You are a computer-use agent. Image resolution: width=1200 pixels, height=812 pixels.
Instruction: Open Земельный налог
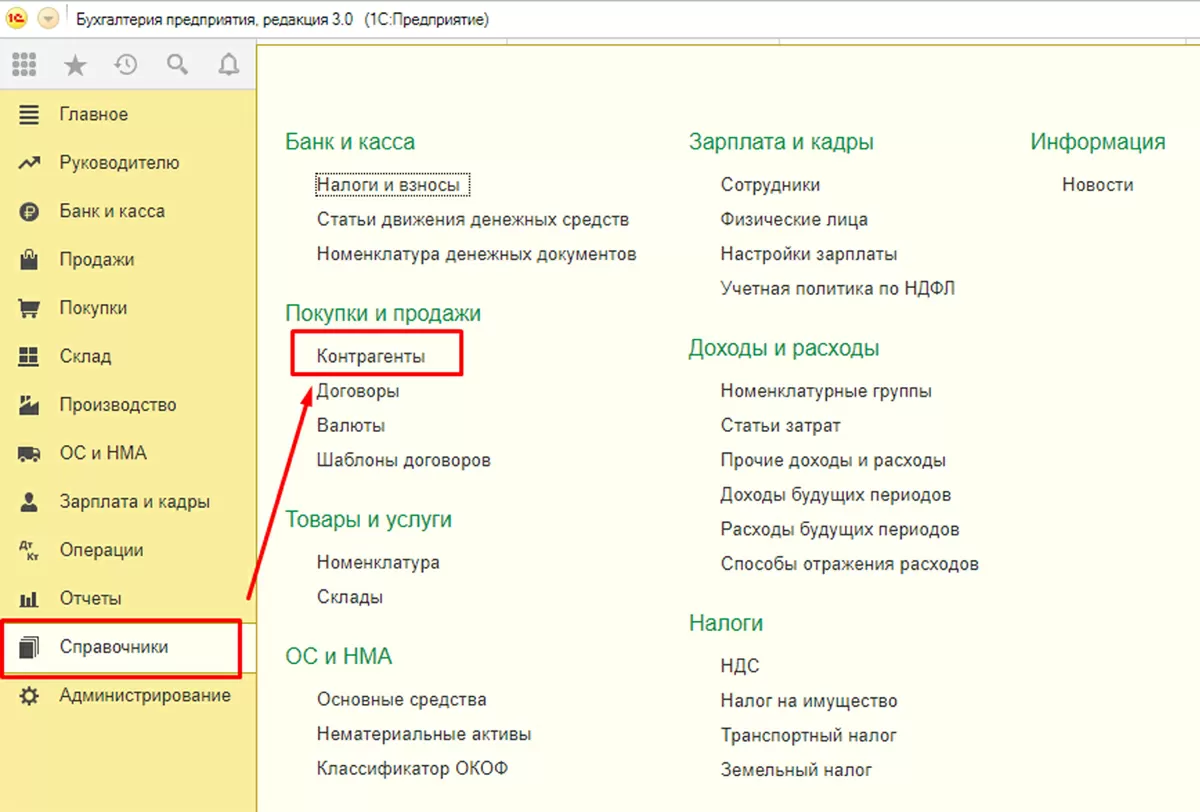pos(796,769)
